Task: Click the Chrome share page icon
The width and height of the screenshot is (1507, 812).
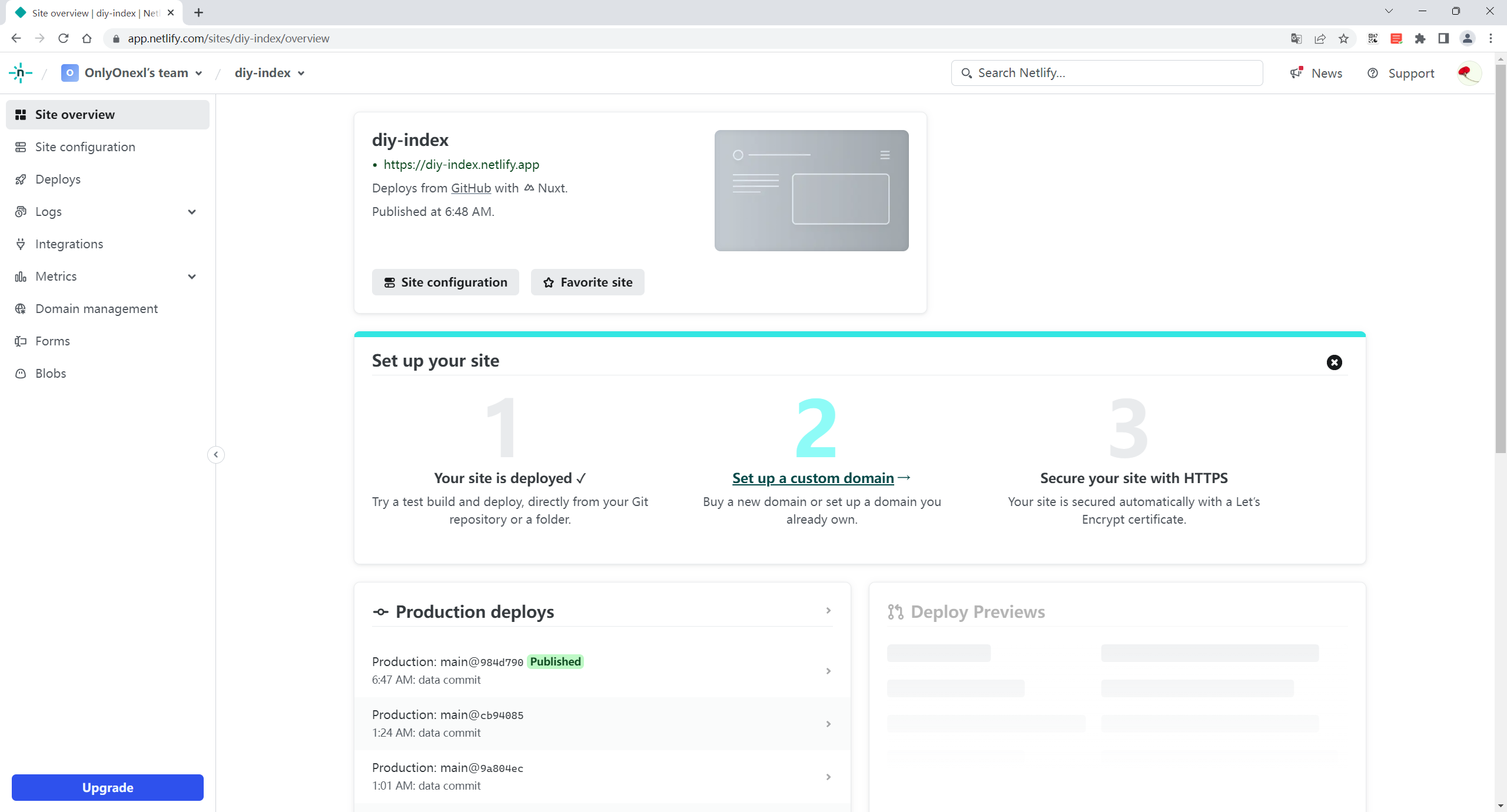Action: (1320, 39)
